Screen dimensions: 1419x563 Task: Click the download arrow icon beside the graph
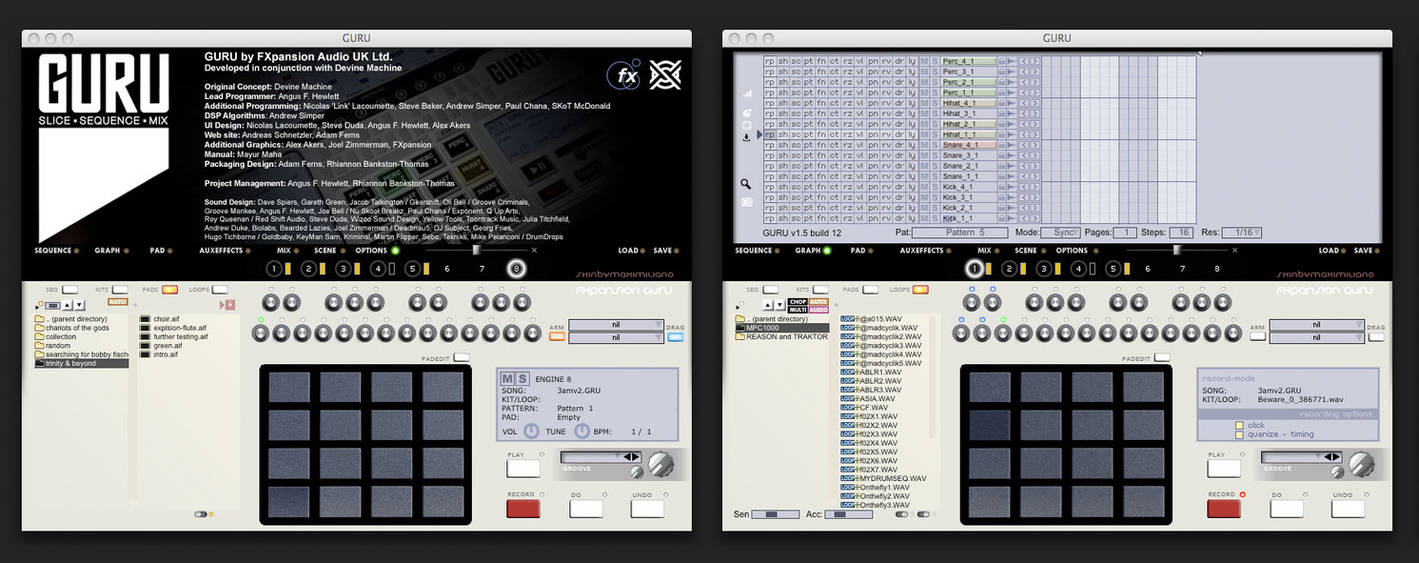tap(746, 138)
